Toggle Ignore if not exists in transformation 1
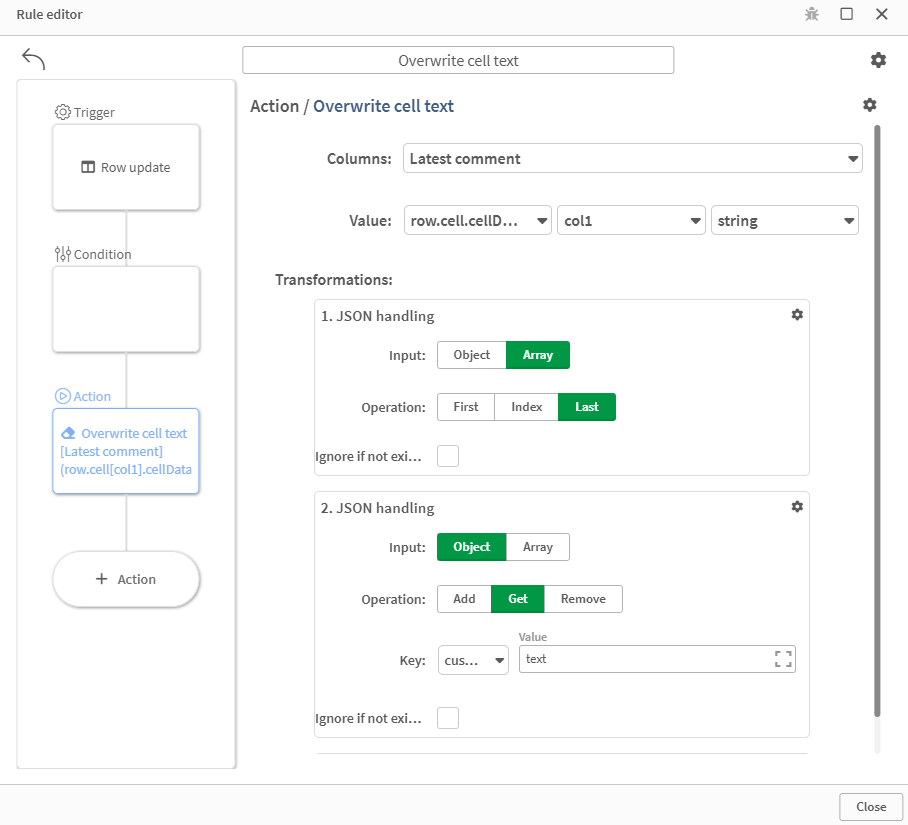Screen dimensions: 908x825 [448, 456]
